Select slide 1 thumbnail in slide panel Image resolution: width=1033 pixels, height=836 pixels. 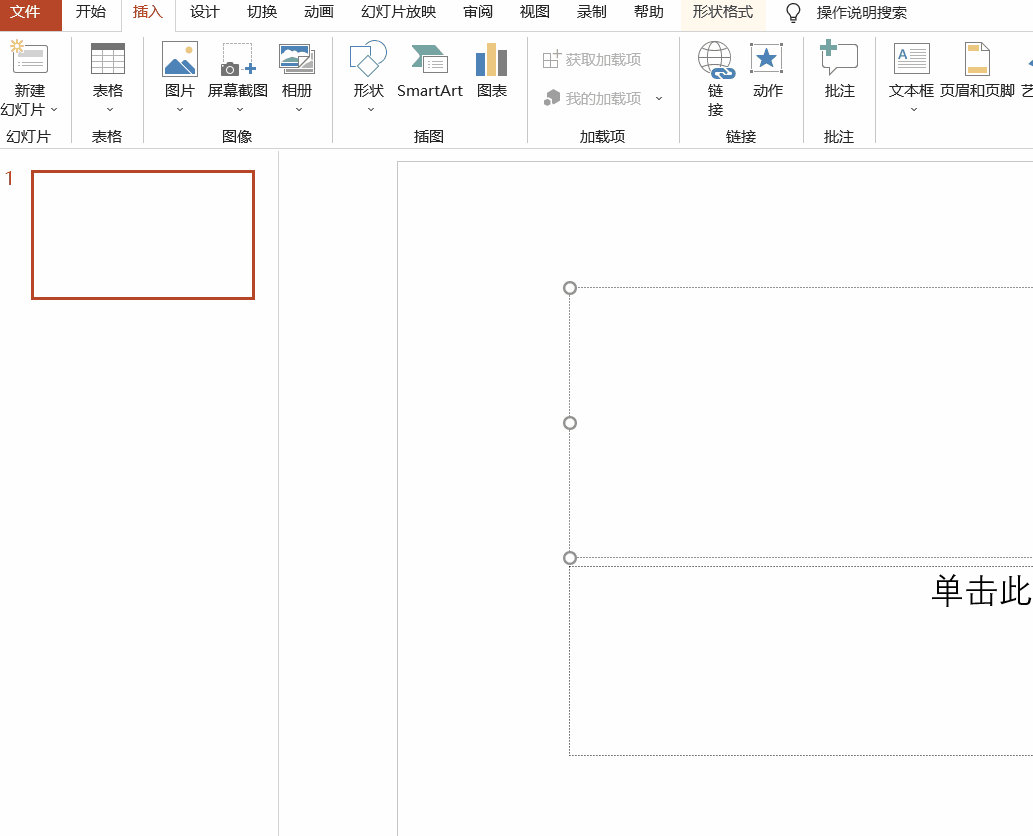[142, 234]
